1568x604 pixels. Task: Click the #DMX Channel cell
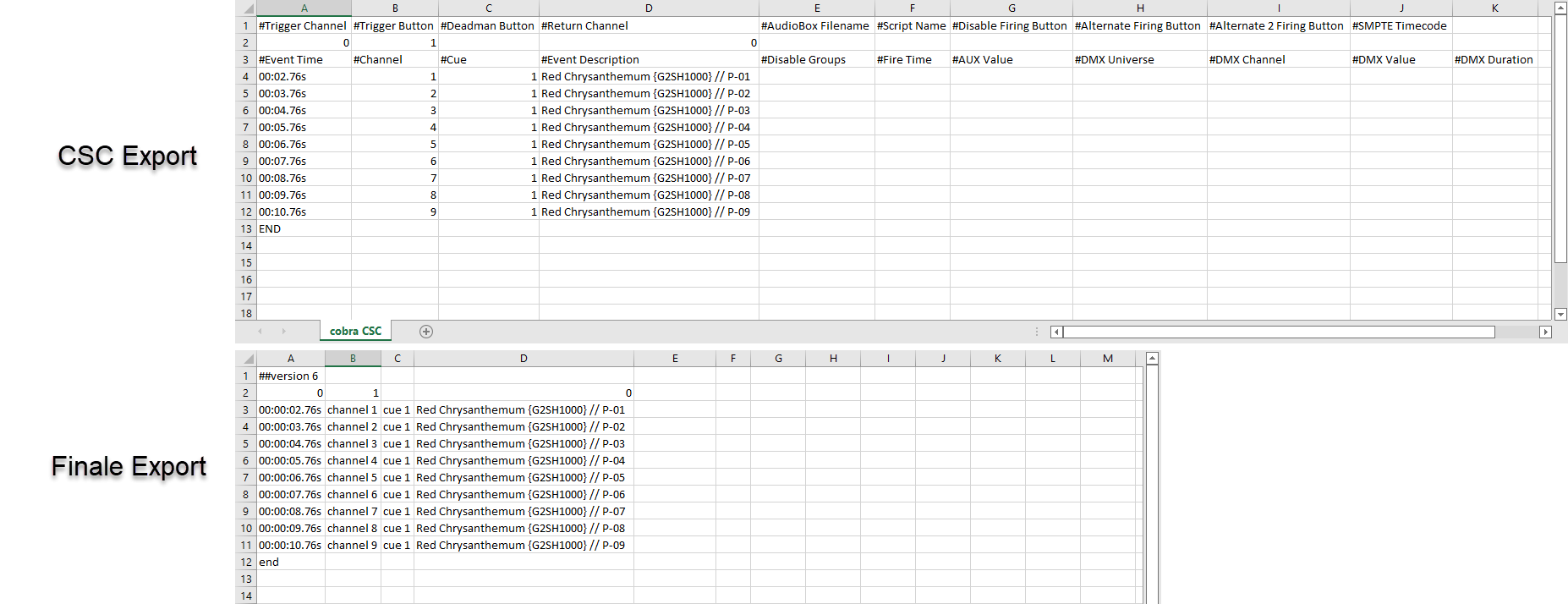pos(1279,60)
